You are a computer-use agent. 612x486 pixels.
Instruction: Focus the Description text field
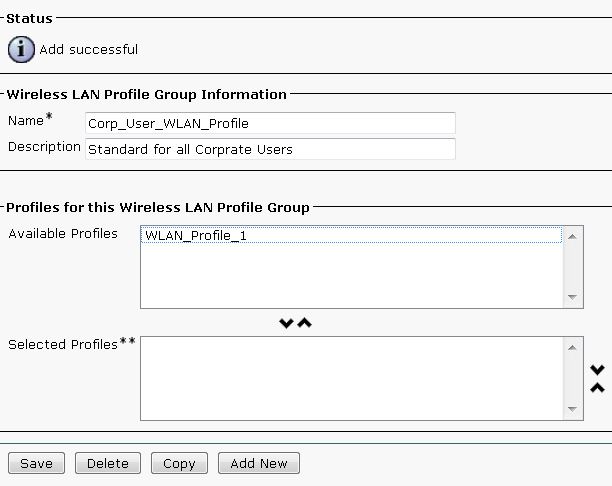pyautogui.click(x=270, y=149)
